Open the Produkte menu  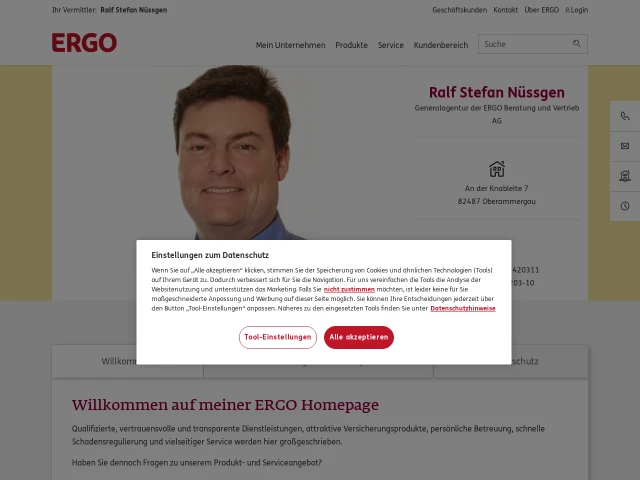351,45
